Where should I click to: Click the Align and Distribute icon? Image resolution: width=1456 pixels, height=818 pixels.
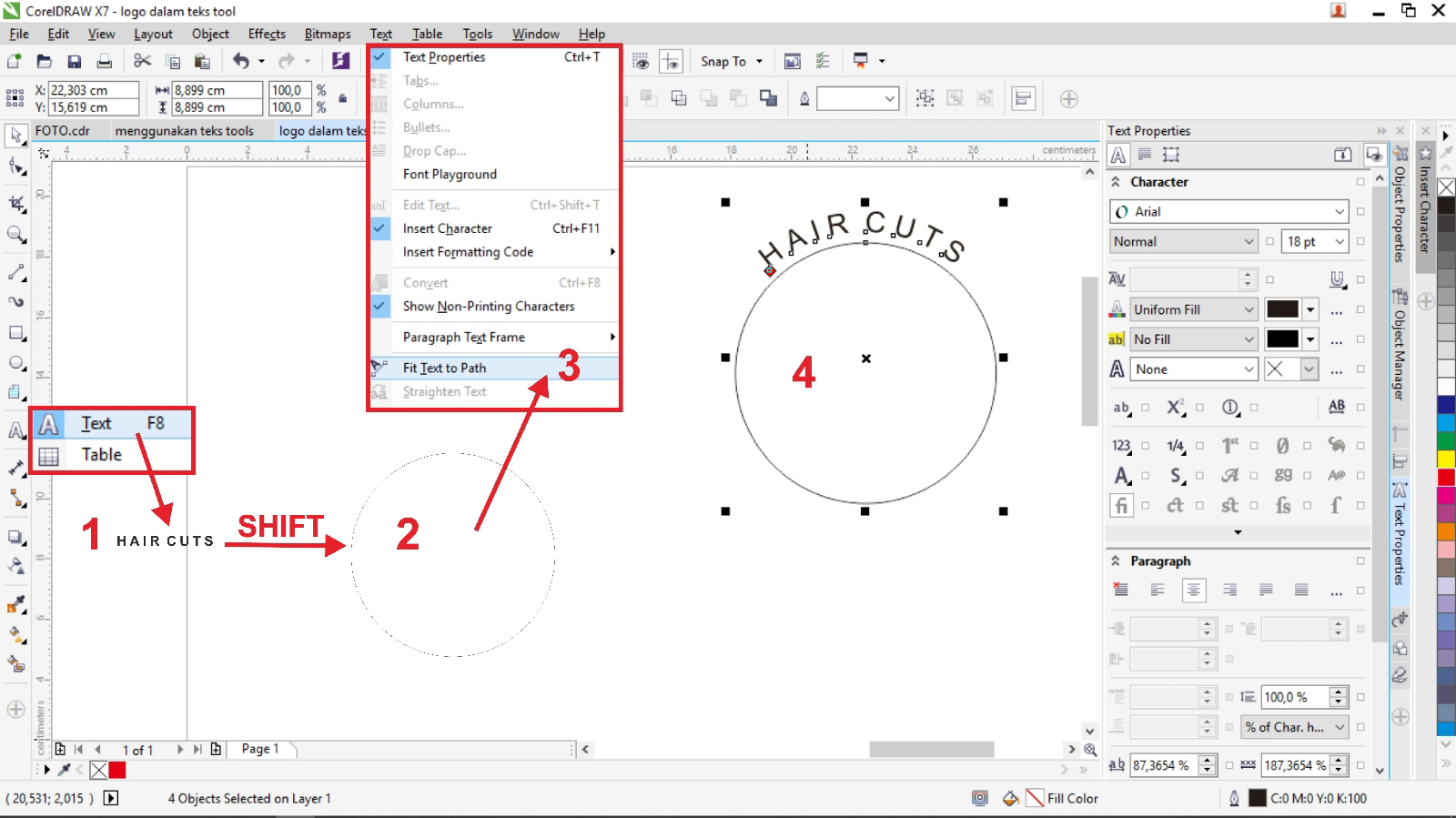click(1024, 98)
